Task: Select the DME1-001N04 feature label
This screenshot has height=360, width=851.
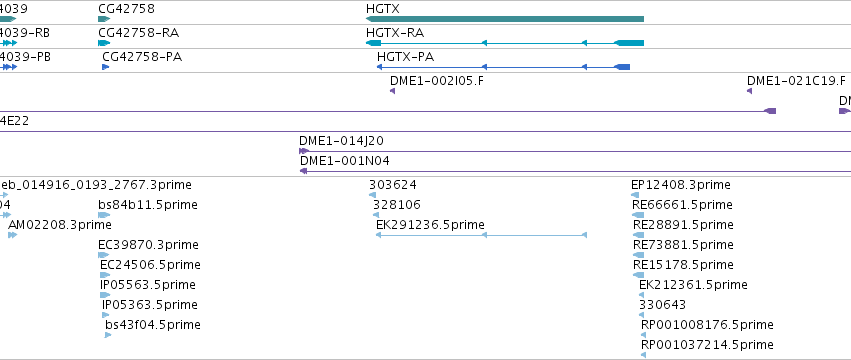Action: (345, 161)
